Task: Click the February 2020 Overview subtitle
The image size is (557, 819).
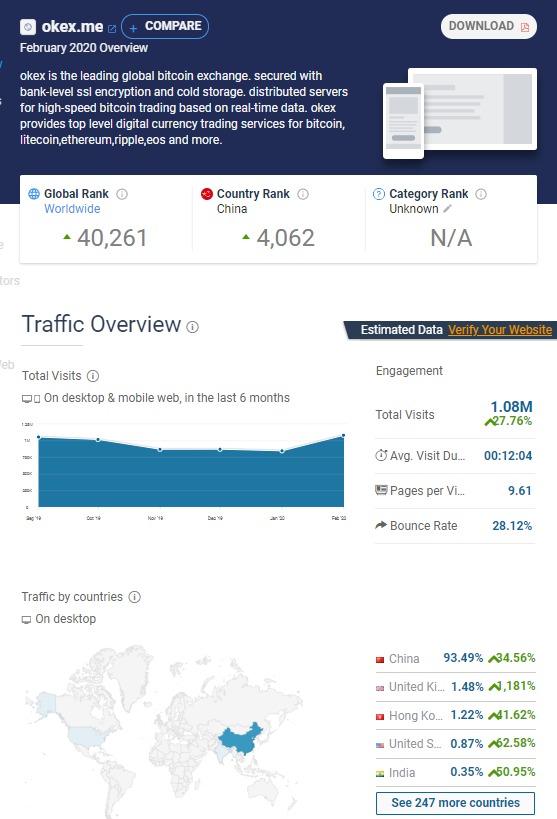Action: coord(84,48)
